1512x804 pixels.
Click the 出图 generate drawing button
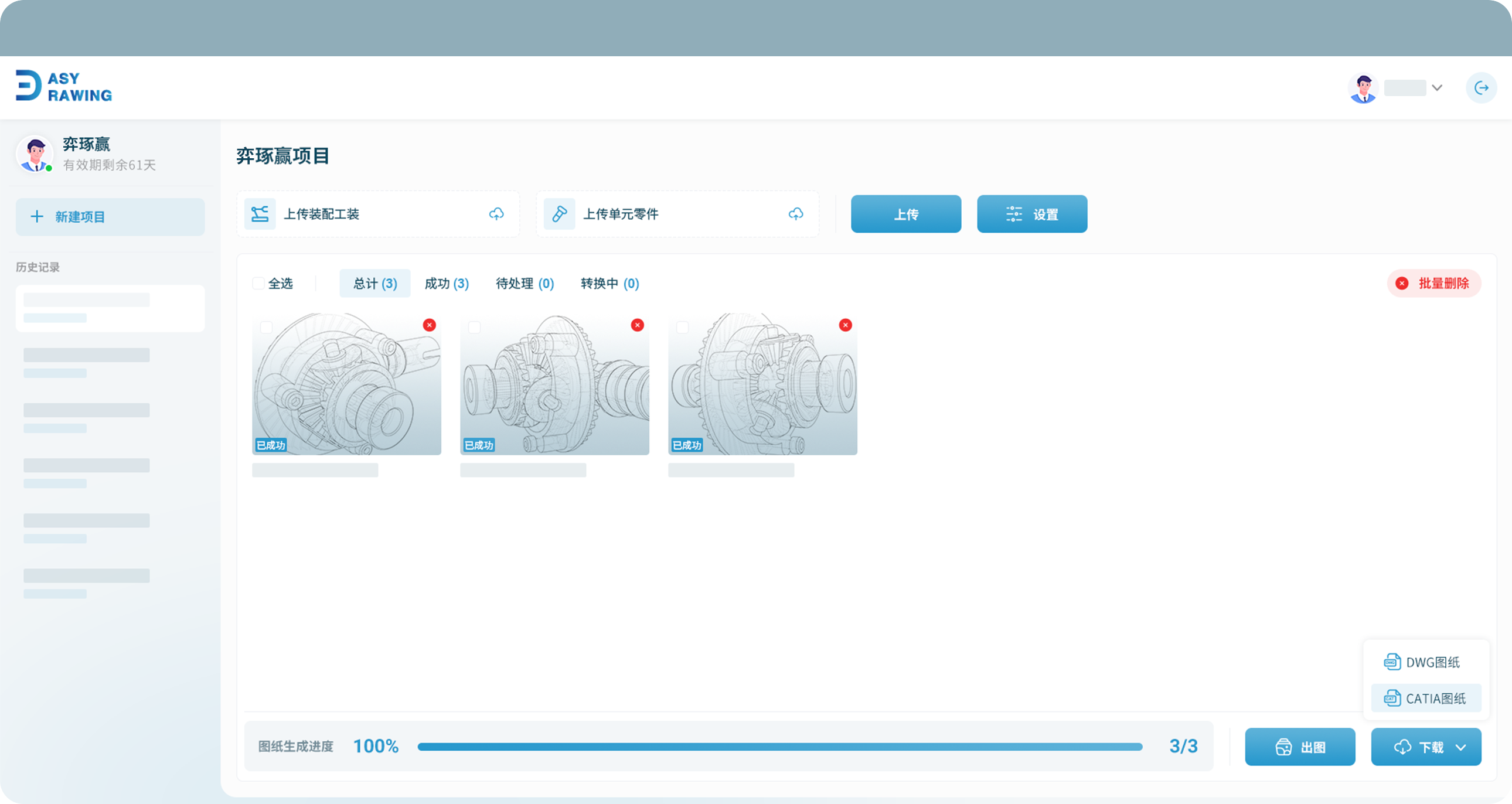click(x=1299, y=747)
